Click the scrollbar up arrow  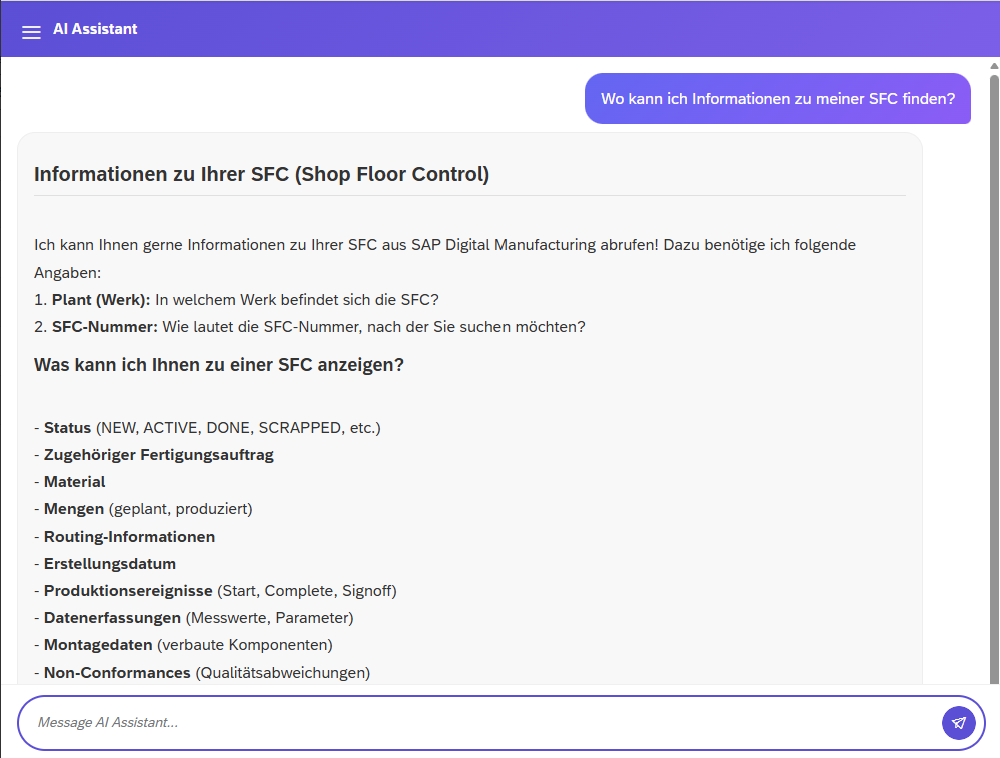coord(994,66)
